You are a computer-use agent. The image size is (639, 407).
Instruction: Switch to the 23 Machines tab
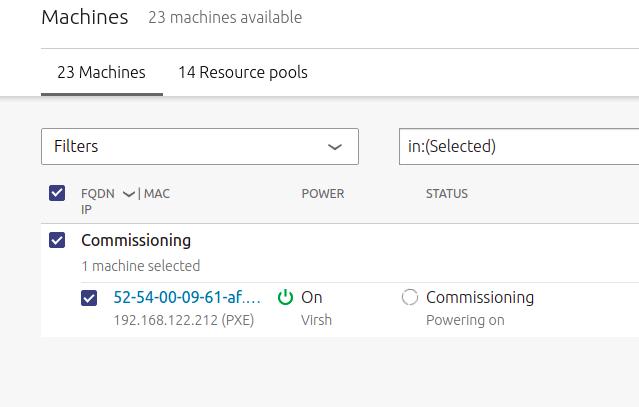[x=101, y=73]
